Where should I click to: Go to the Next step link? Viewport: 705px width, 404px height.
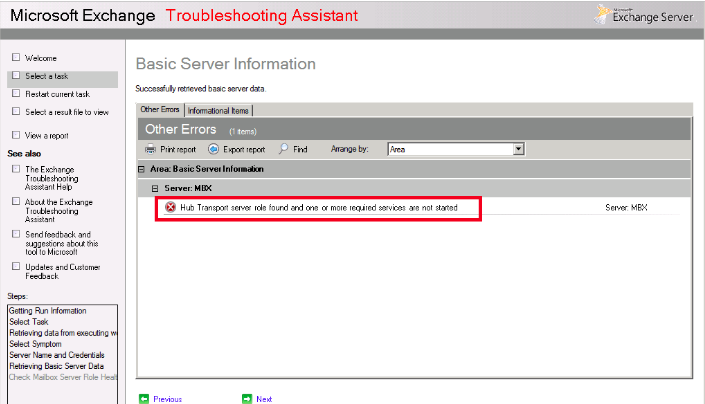264,399
